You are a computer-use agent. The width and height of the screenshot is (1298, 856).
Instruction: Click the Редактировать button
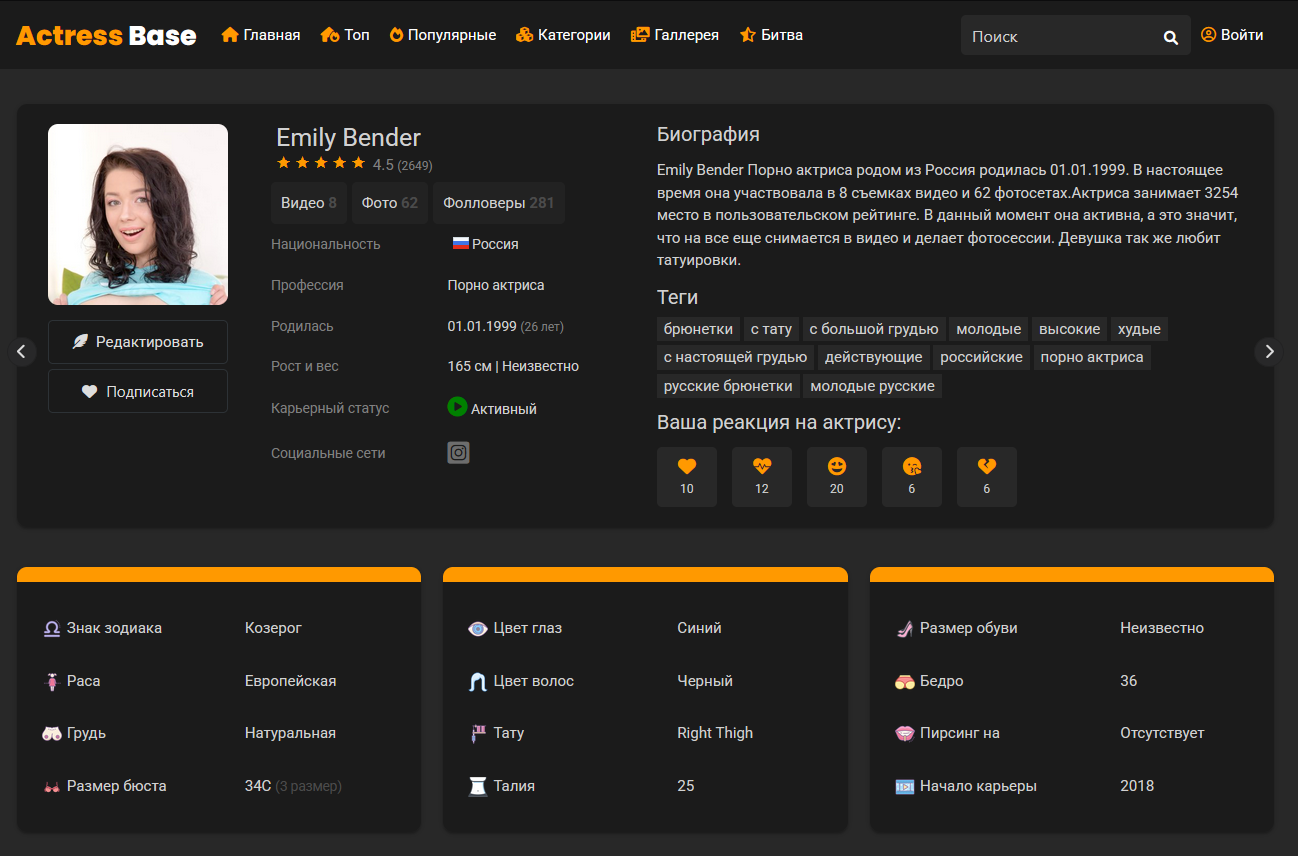click(x=138, y=342)
